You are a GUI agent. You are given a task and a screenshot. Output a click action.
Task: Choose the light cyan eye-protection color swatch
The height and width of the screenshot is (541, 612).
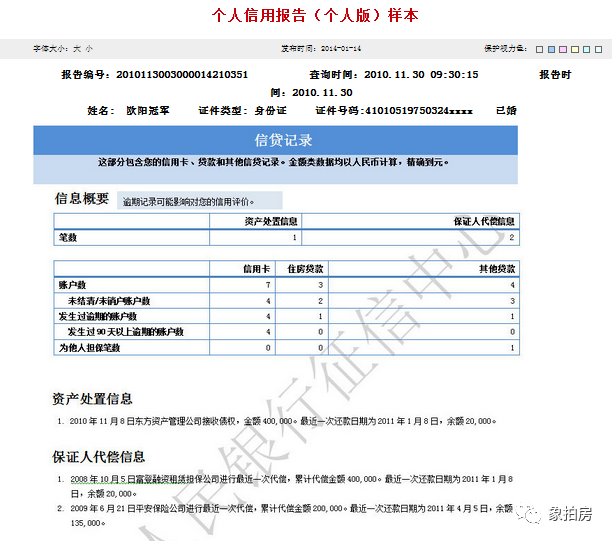click(x=586, y=50)
